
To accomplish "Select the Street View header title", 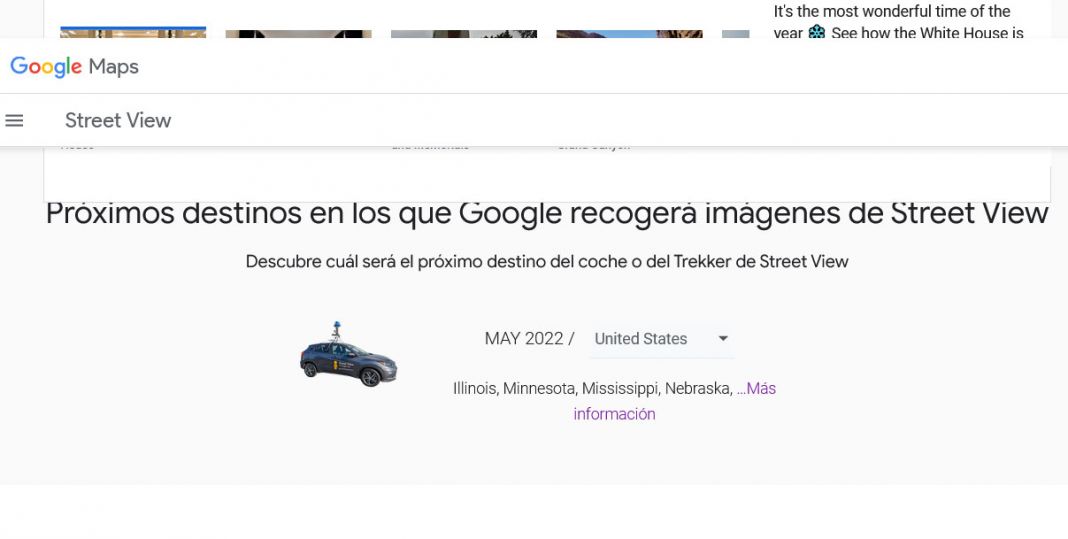I will 118,121.
